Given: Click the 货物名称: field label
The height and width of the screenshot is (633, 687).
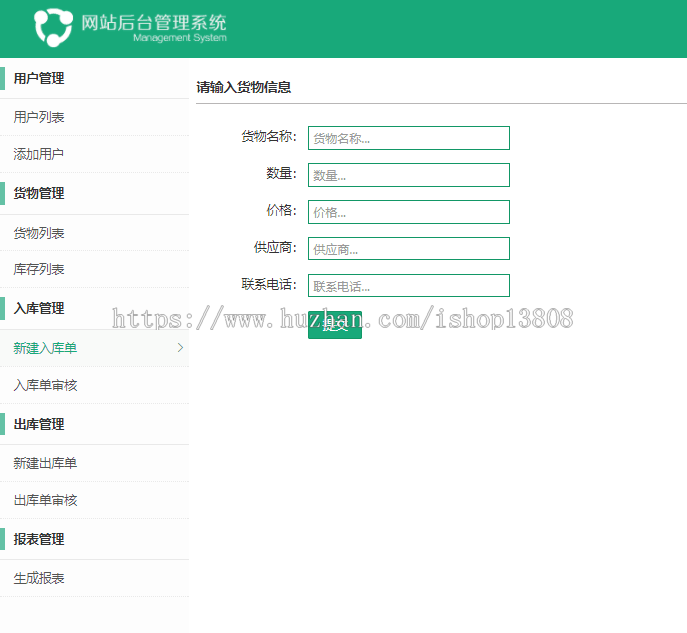Looking at the screenshot, I should pyautogui.click(x=269, y=136).
